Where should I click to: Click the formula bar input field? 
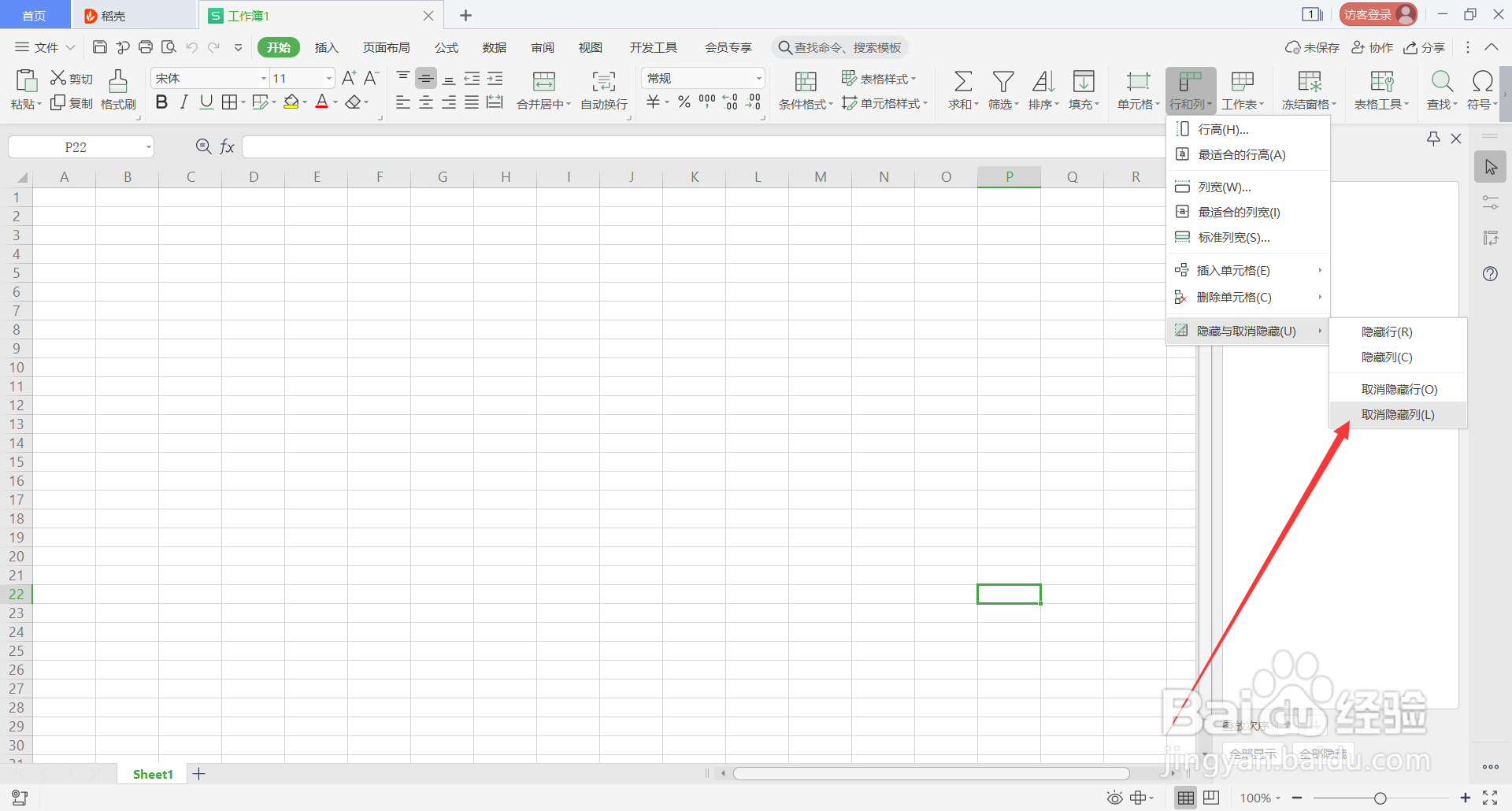(x=705, y=147)
